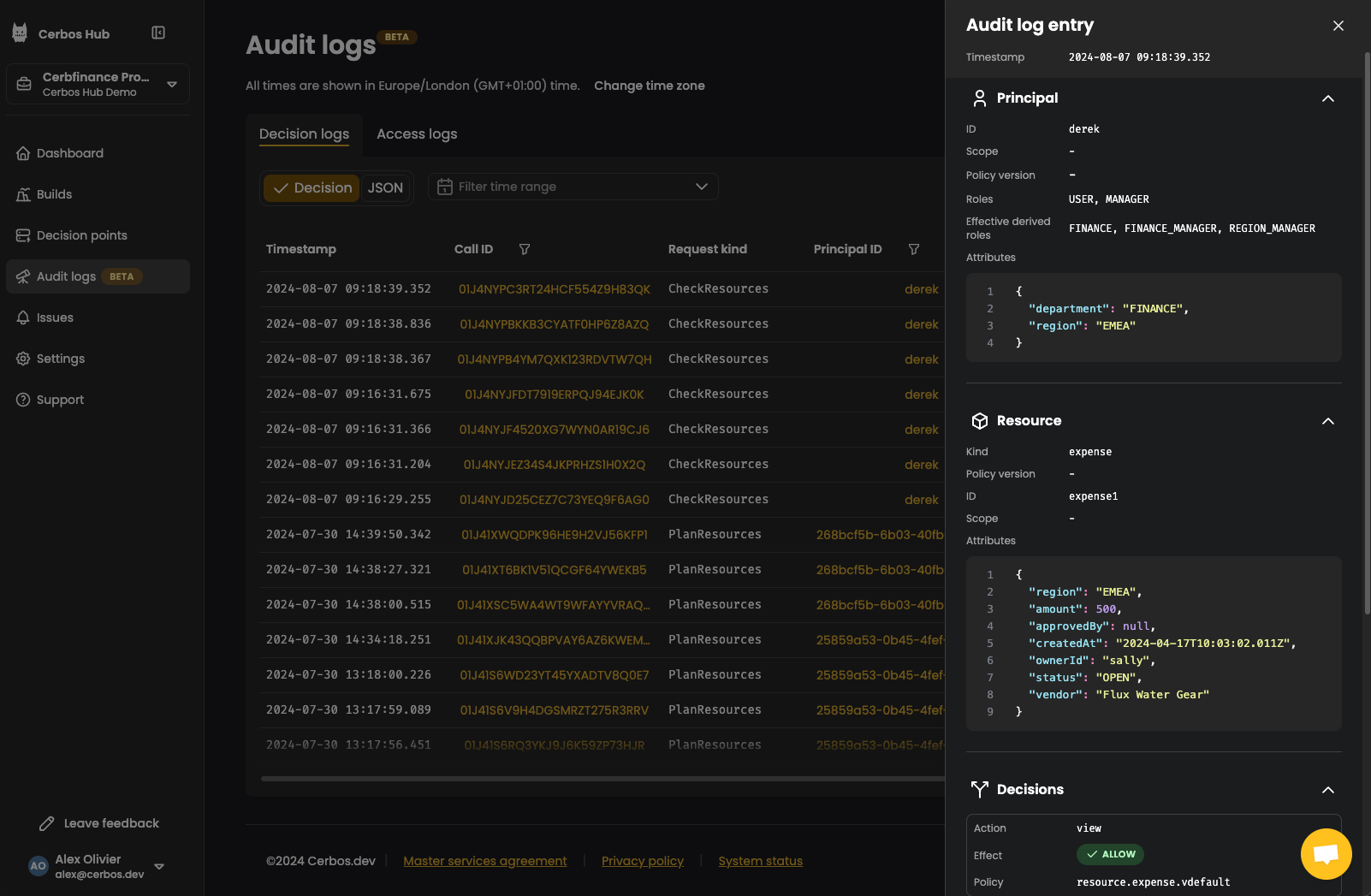Click horizontal scrollbar under logs table

point(602,779)
